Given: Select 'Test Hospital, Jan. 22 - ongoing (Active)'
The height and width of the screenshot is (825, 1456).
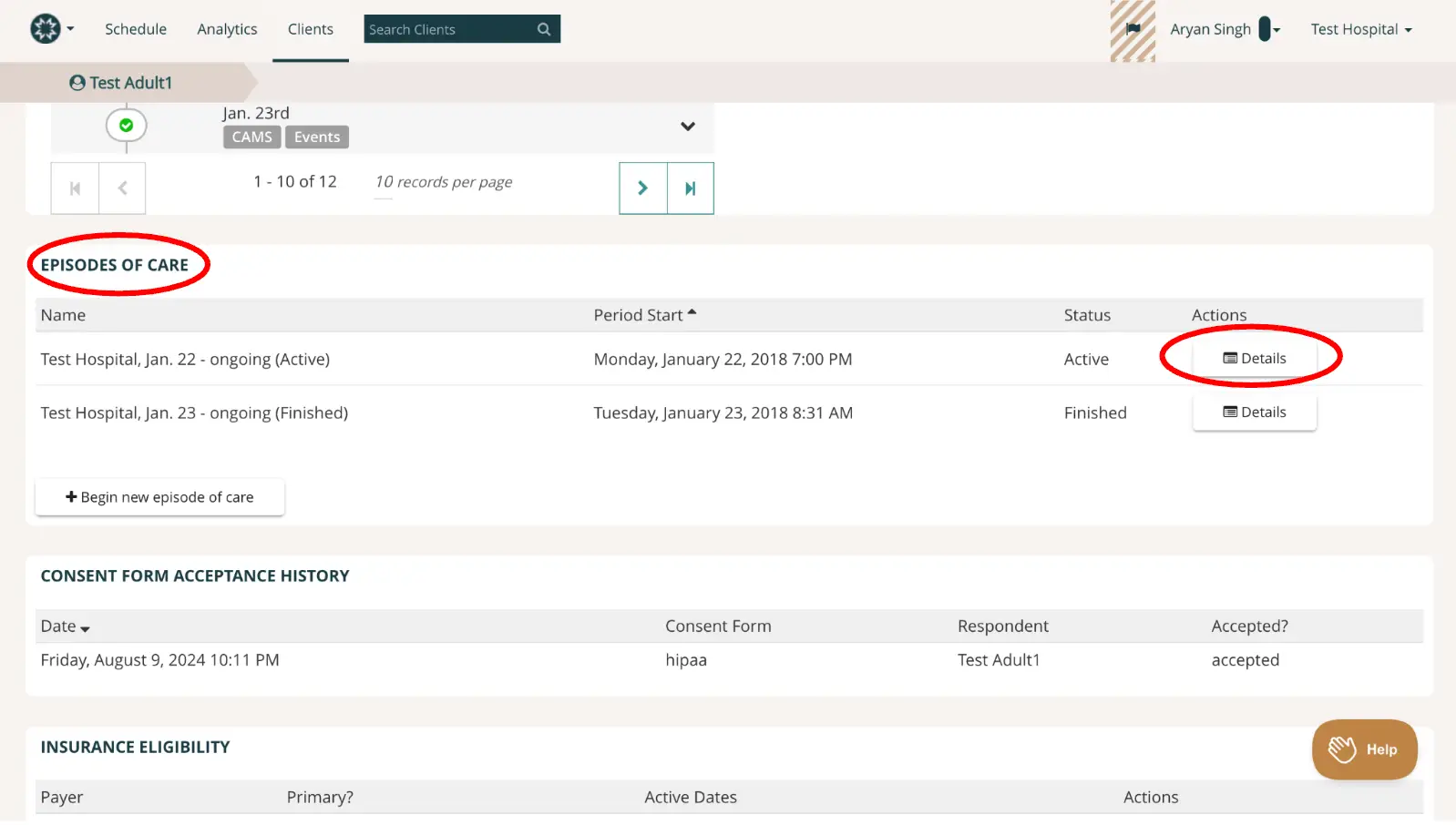Looking at the screenshot, I should pyautogui.click(x=185, y=360).
